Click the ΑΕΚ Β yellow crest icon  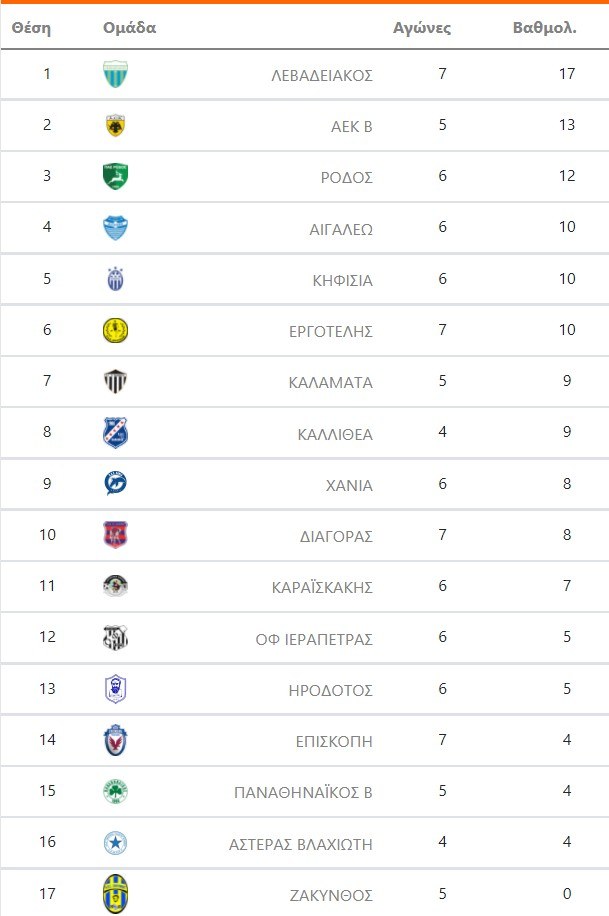[x=115, y=126]
